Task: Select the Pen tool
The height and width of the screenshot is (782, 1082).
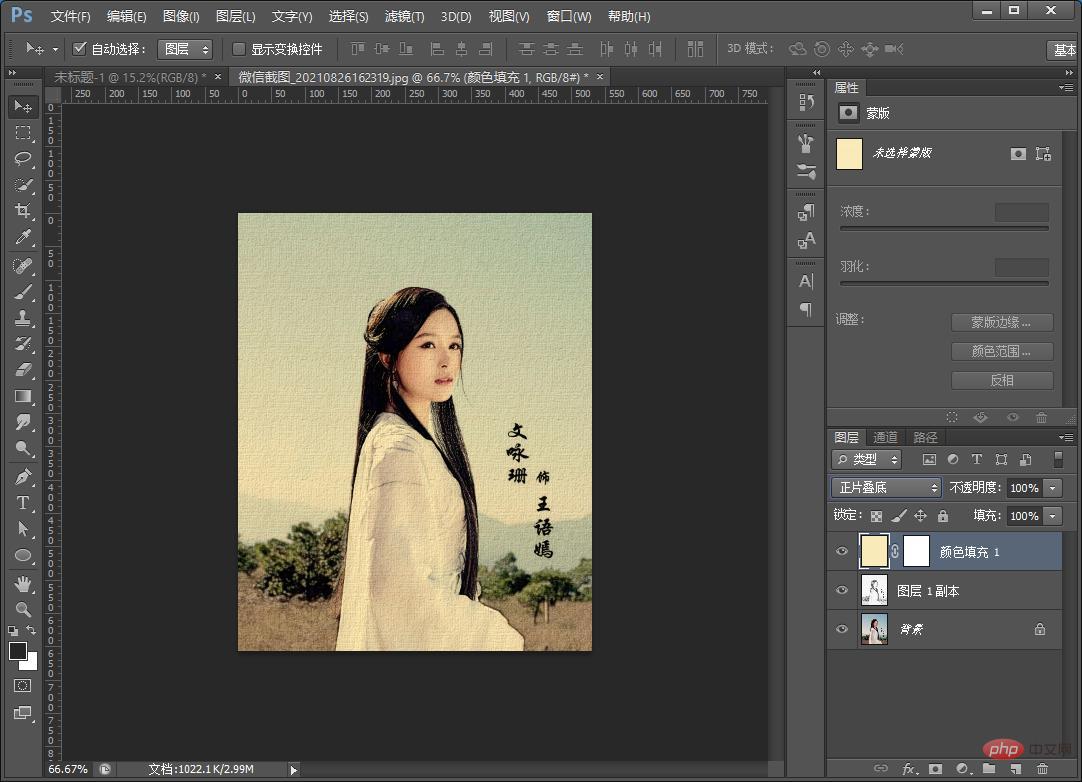Action: tap(23, 476)
